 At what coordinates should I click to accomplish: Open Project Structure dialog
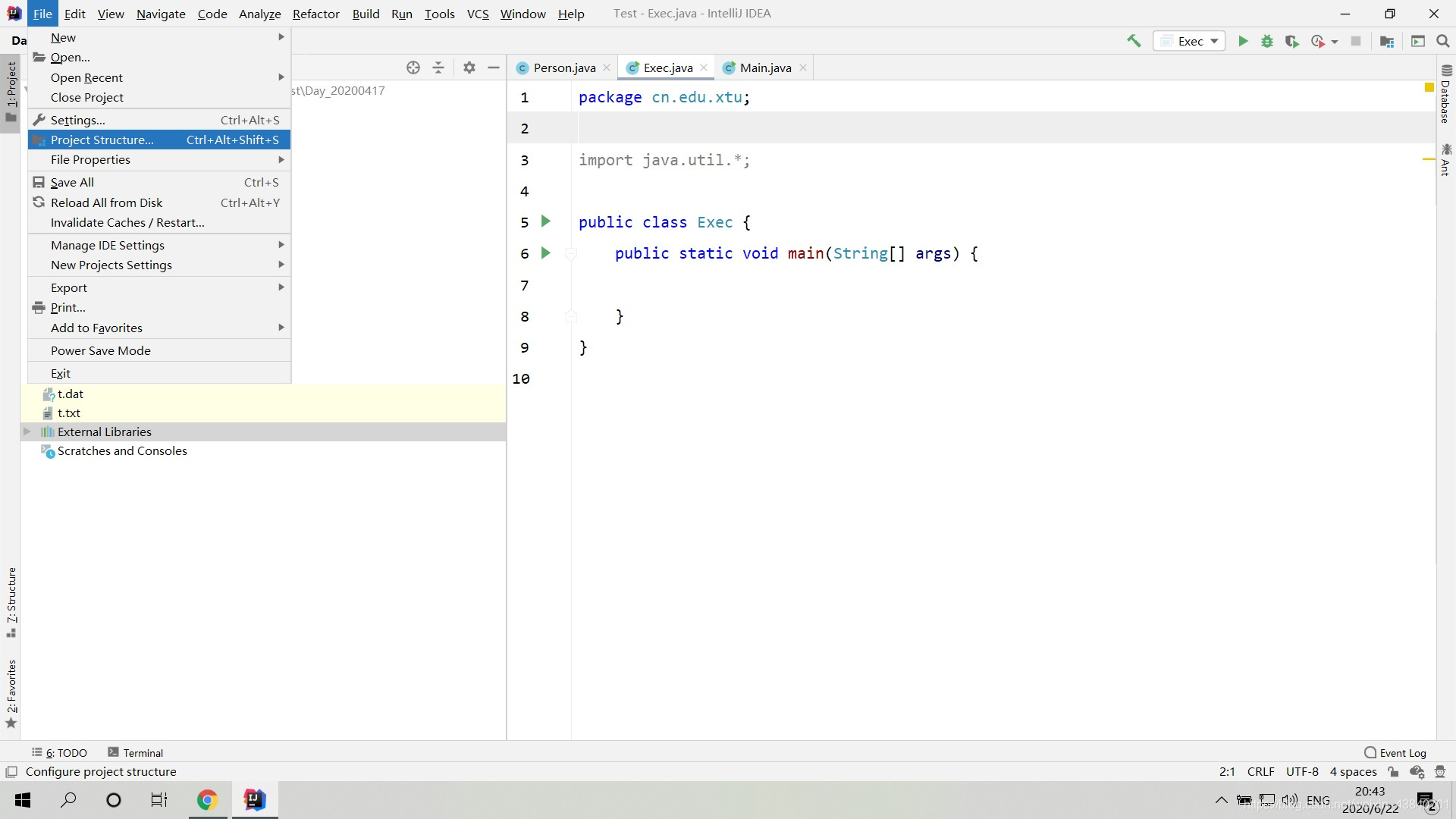point(102,139)
